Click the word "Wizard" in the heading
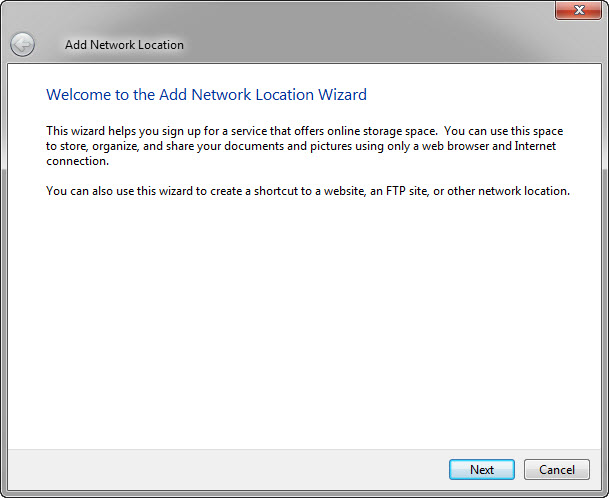 pyautogui.click(x=342, y=95)
